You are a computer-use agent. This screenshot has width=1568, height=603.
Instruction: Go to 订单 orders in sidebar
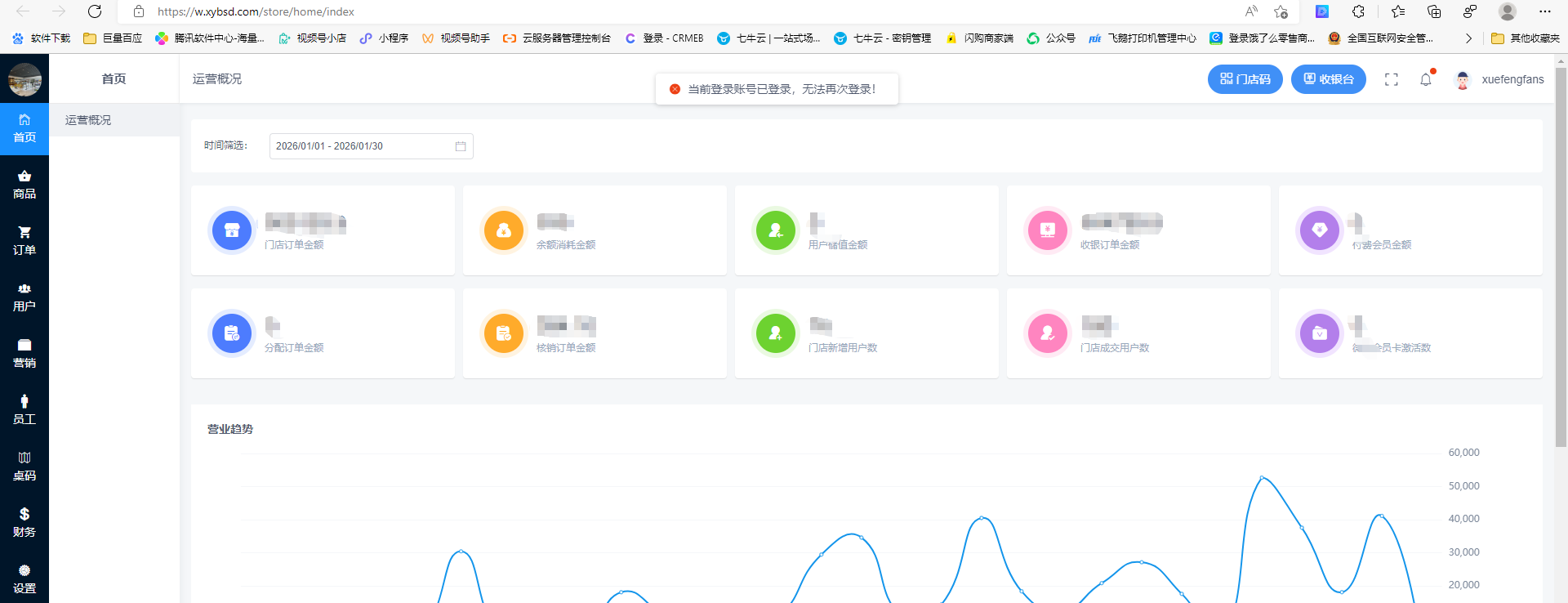point(24,241)
